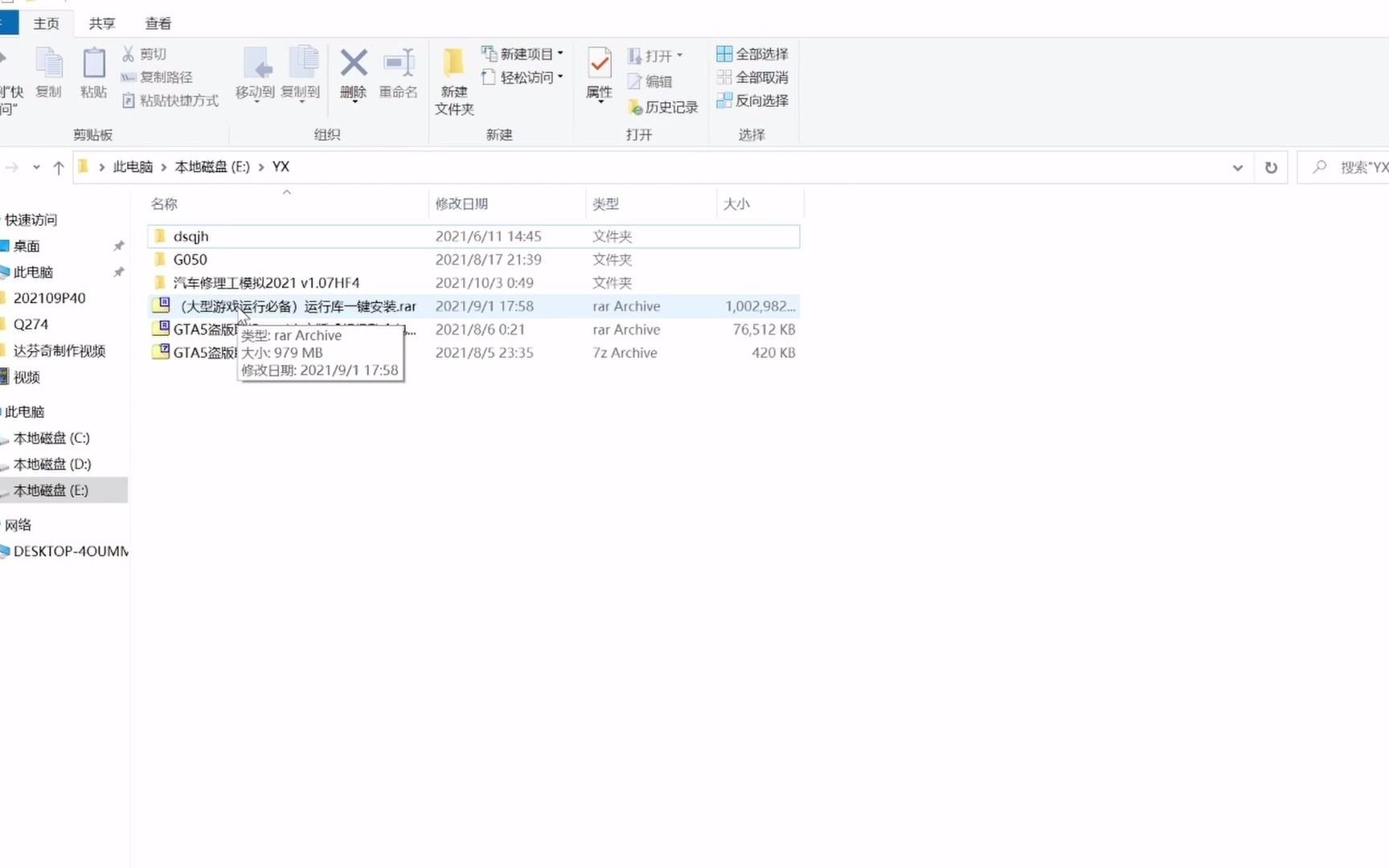The height and width of the screenshot is (868, 1389).
Task: Click the Refresh icon next to address bar
Action: [1271, 167]
